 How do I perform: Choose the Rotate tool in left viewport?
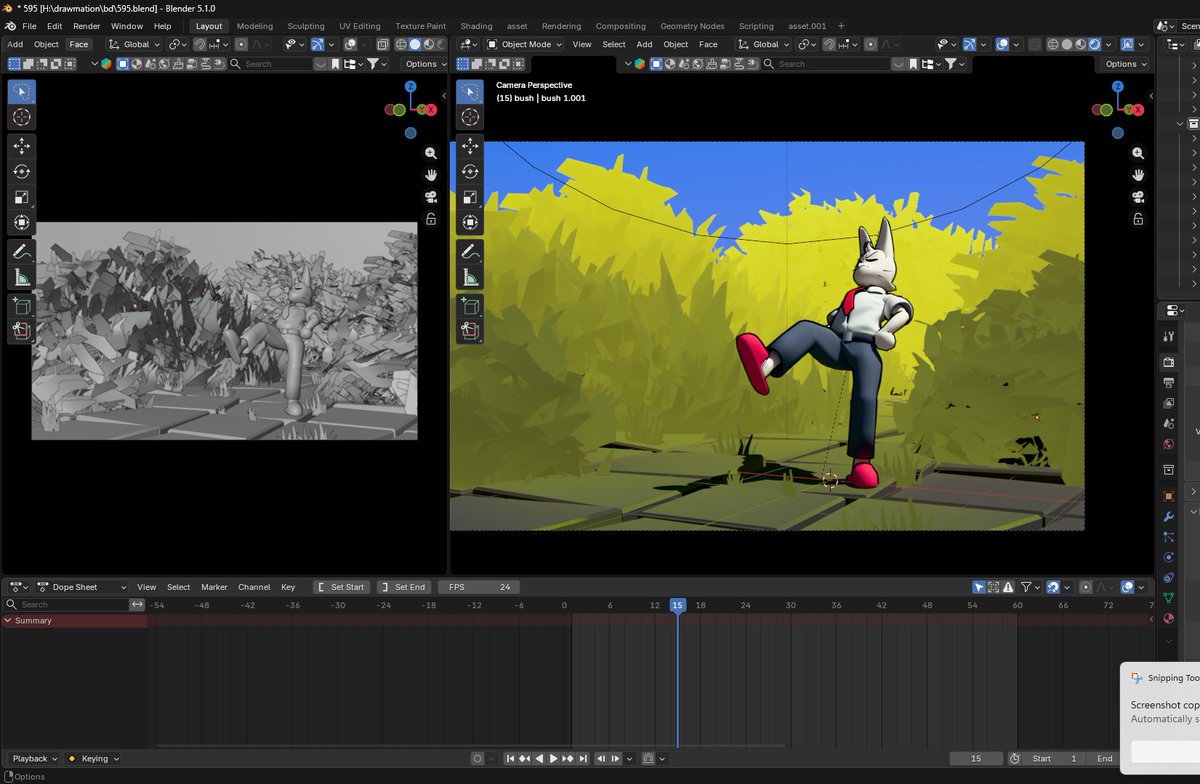(x=21, y=171)
